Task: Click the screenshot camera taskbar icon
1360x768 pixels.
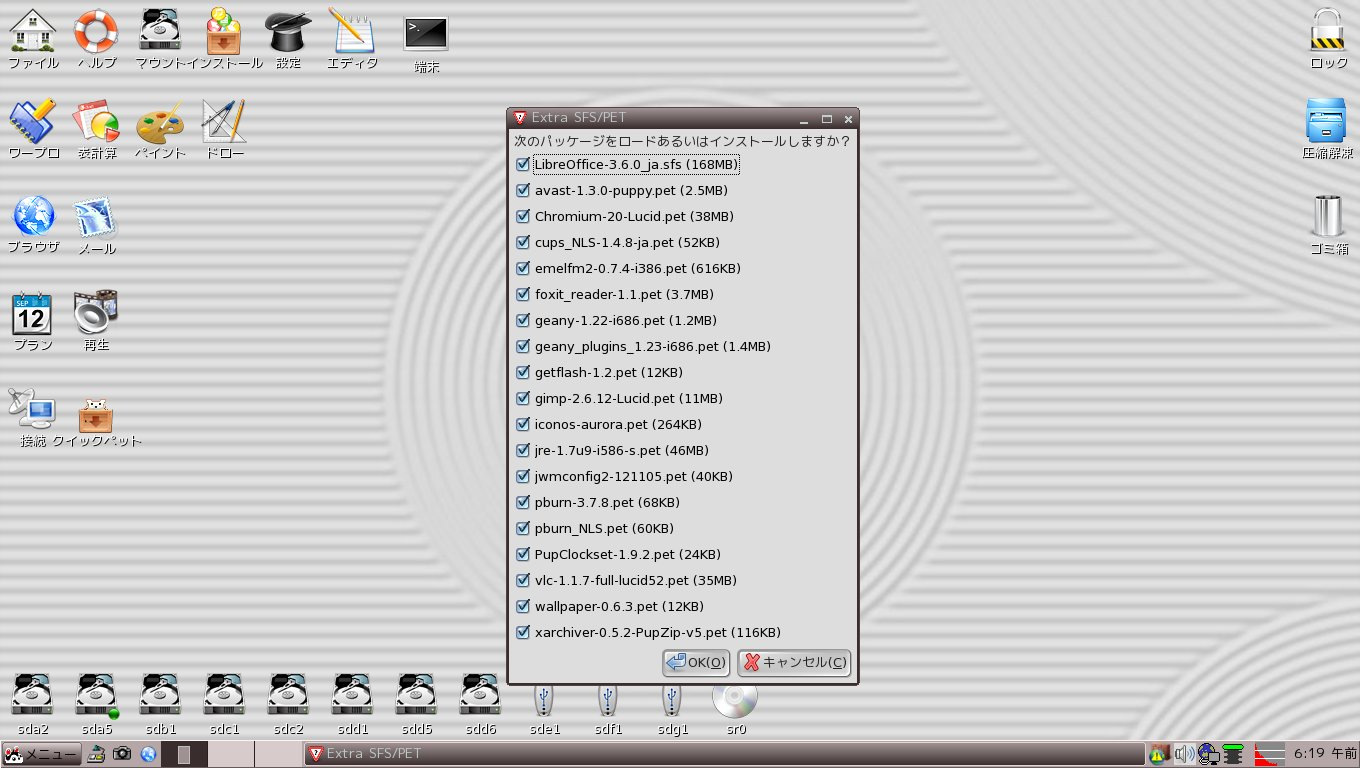Action: tap(122, 753)
